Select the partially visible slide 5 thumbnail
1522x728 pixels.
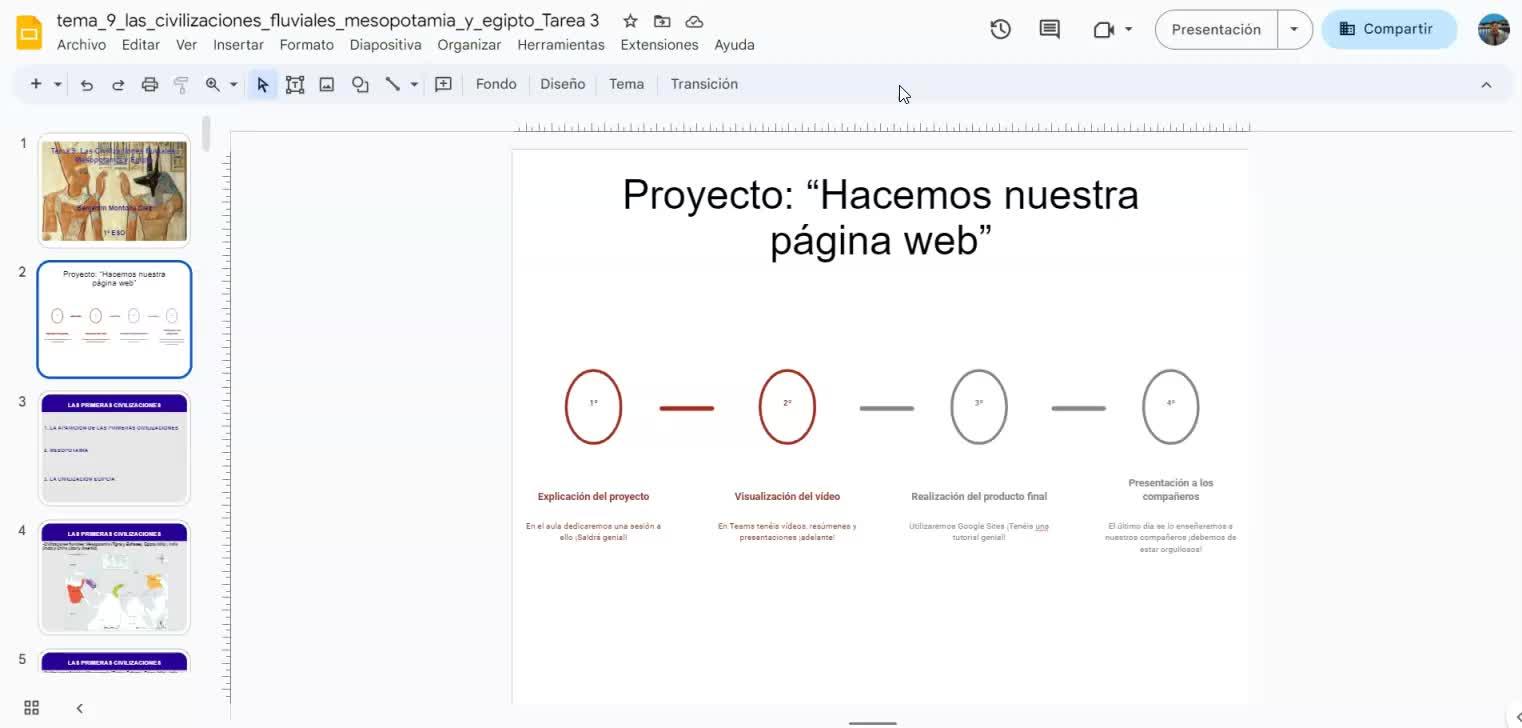(x=114, y=661)
